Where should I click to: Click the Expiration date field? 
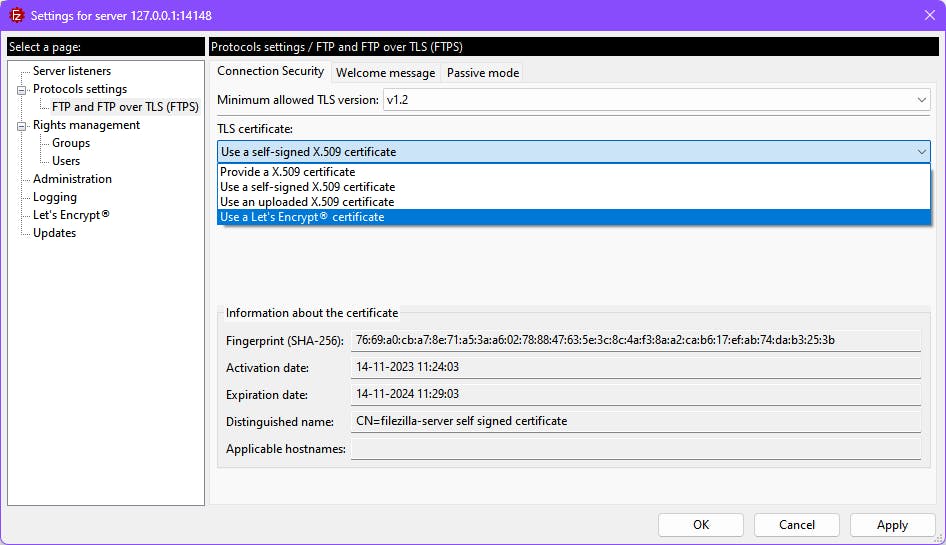[636, 395]
